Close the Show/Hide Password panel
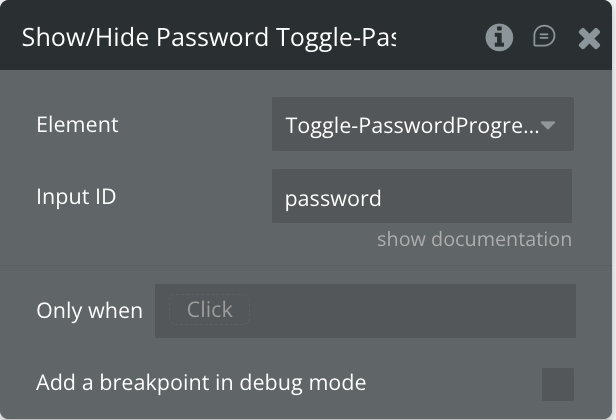616x420 pixels. [x=589, y=39]
